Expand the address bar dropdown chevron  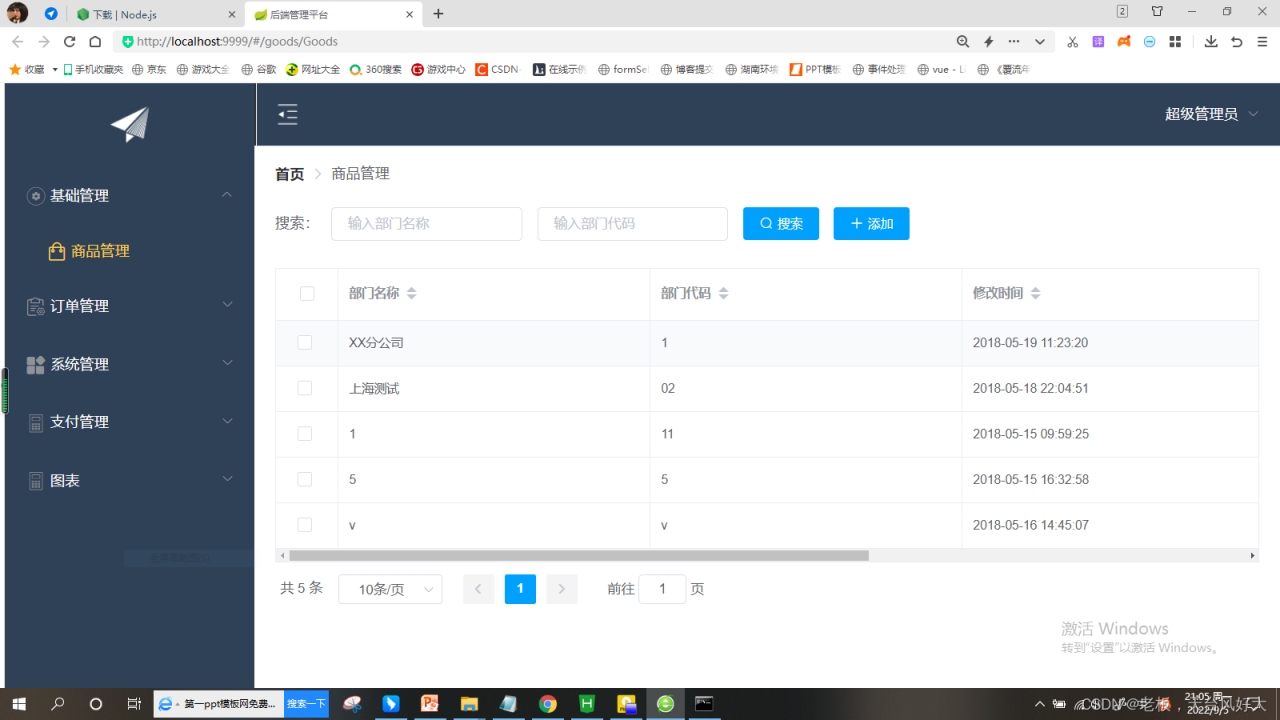point(1040,42)
